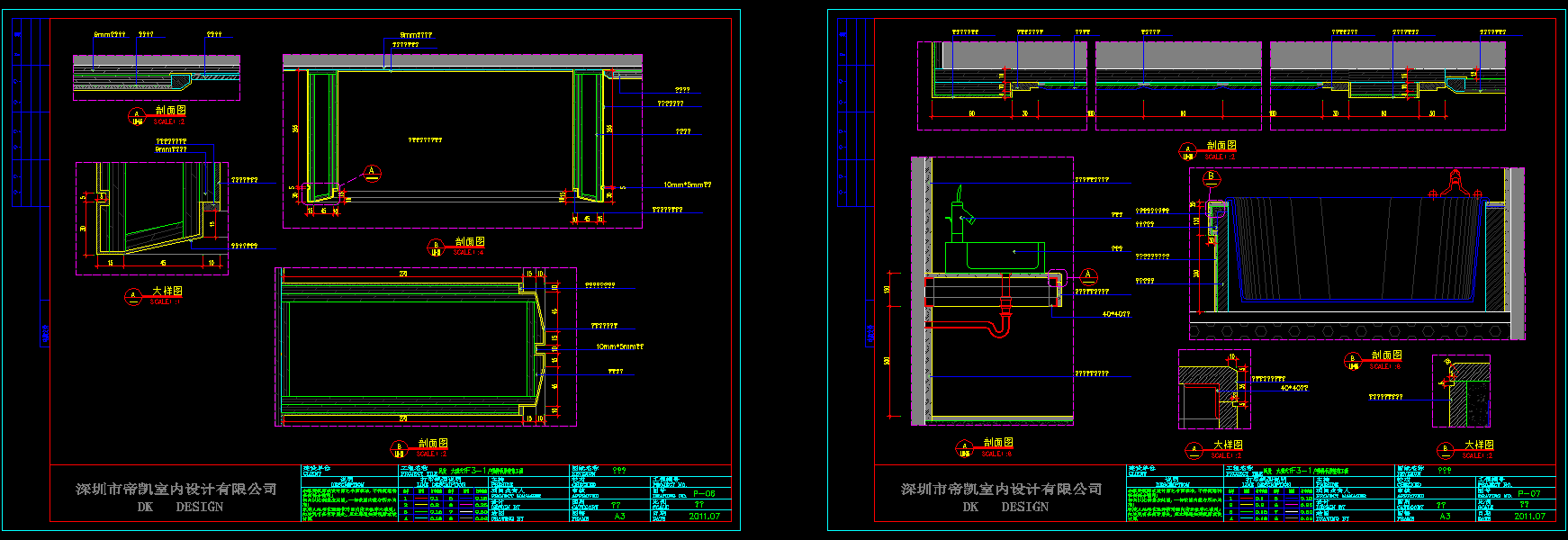
Task: Select the 10mm*5mm annotation in the upper cabinet section
Action: click(687, 185)
